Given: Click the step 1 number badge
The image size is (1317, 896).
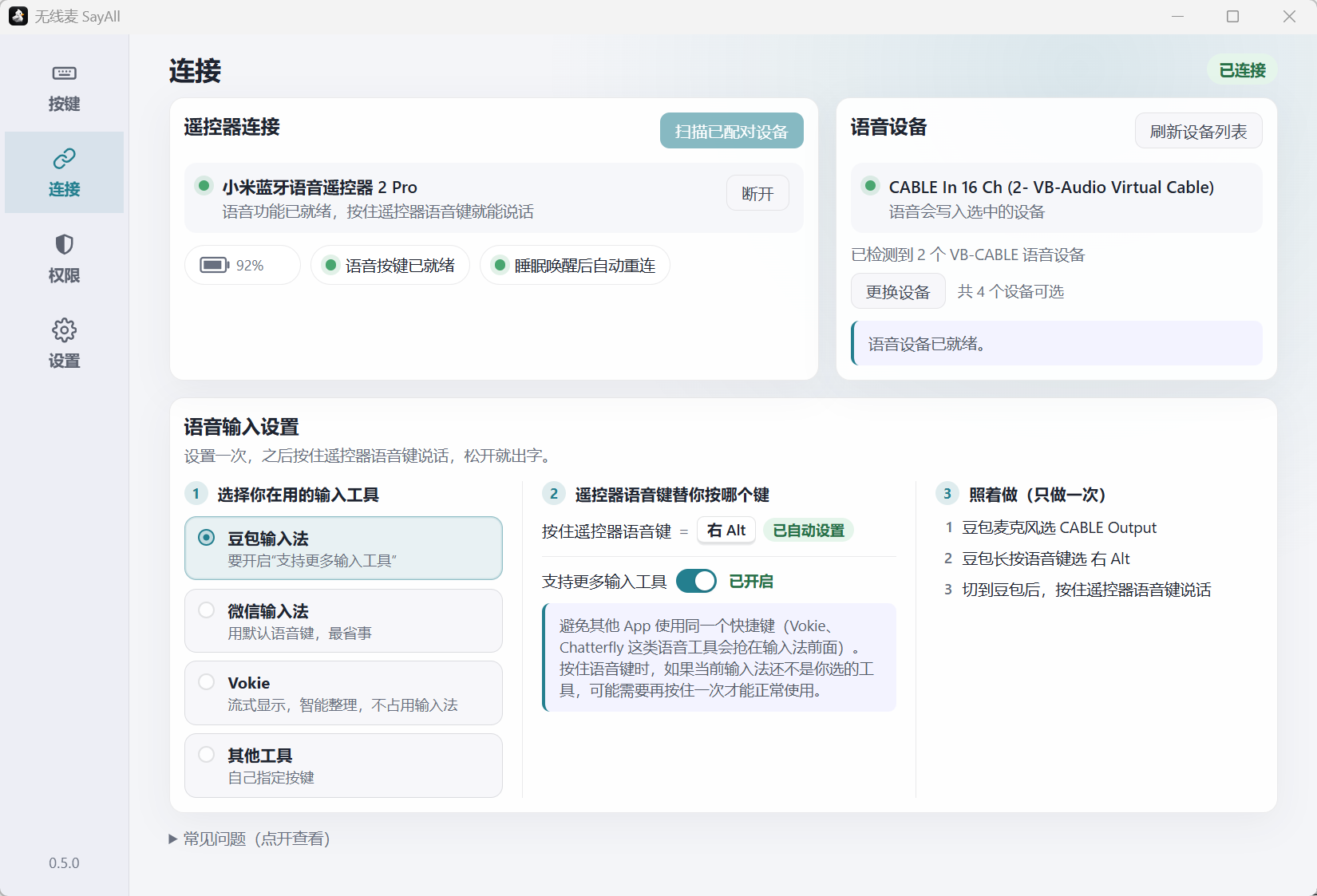Looking at the screenshot, I should 196,494.
